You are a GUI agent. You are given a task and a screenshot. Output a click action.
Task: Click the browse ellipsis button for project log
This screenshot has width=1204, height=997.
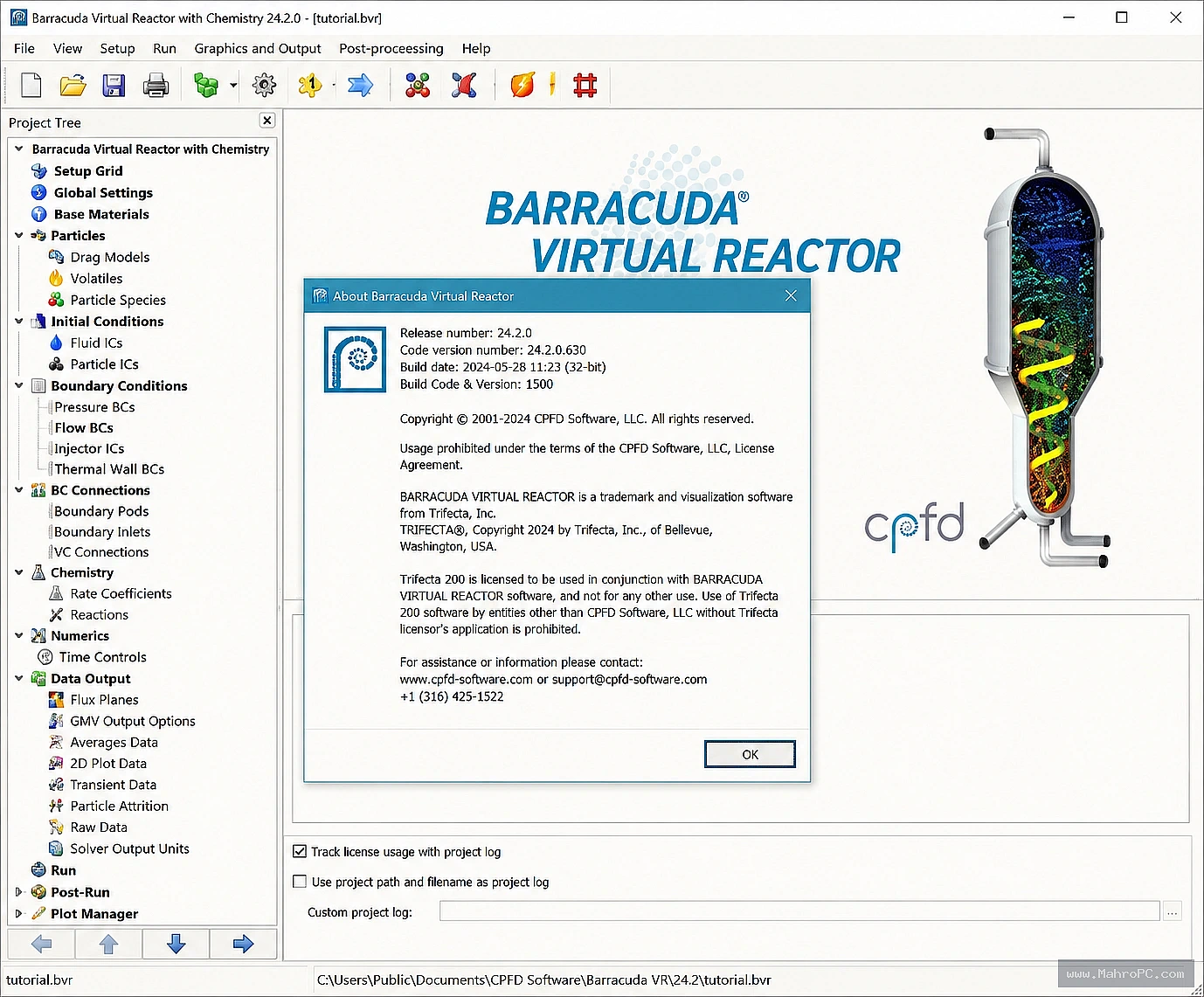[1173, 911]
